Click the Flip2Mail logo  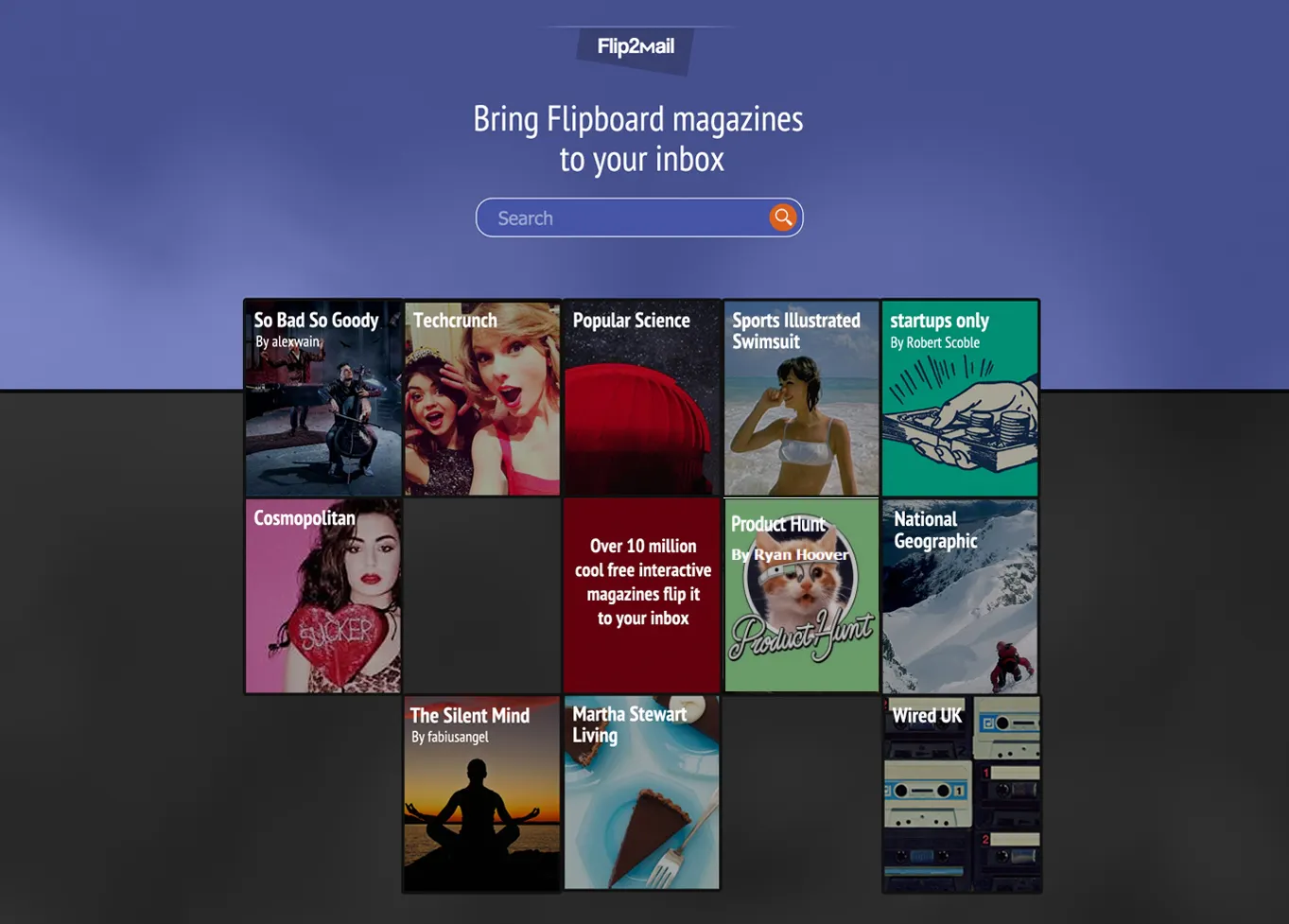tap(636, 46)
